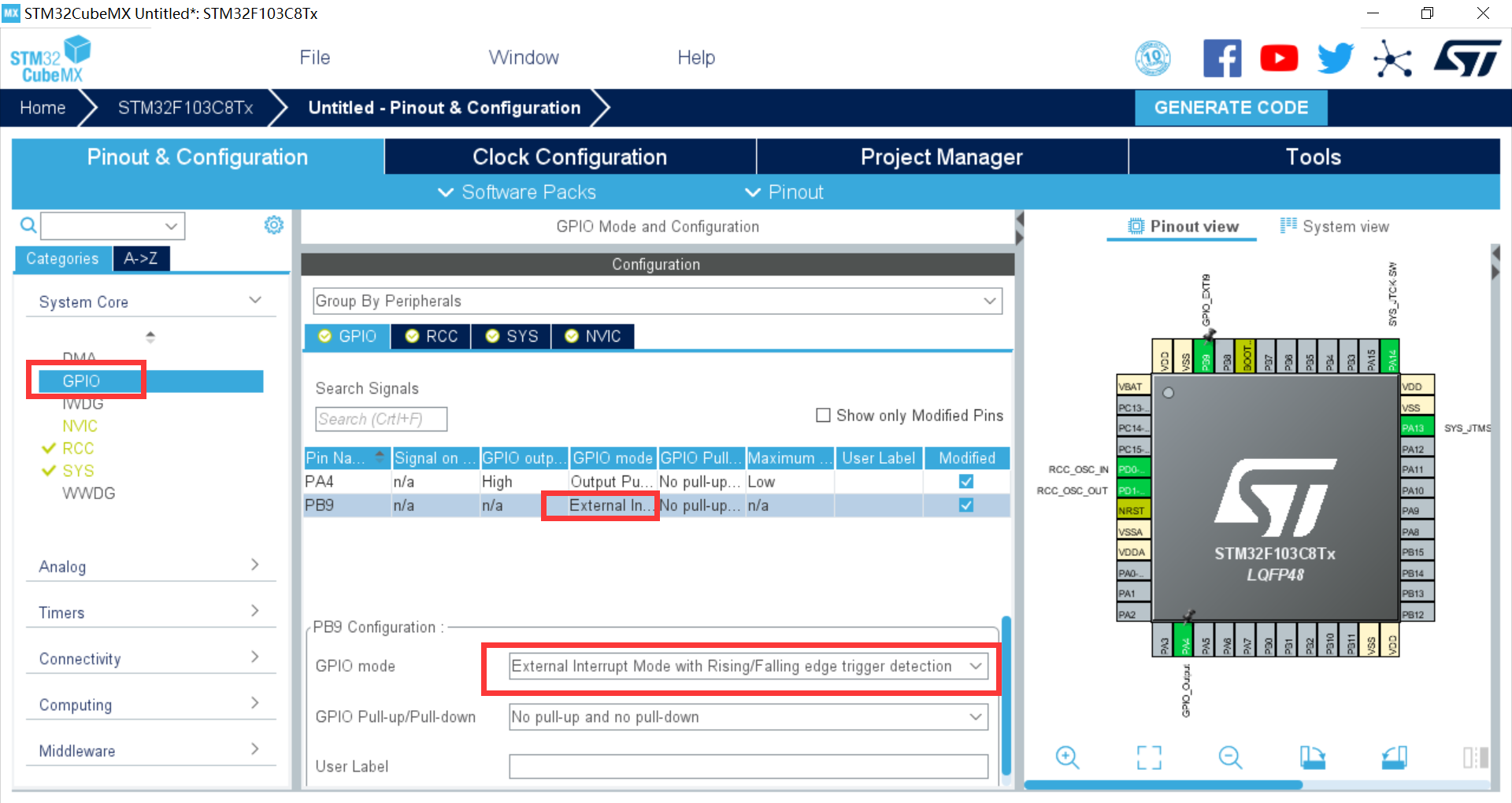Select the NRST pin on chip
This screenshot has width=1512, height=803.
[1133, 510]
